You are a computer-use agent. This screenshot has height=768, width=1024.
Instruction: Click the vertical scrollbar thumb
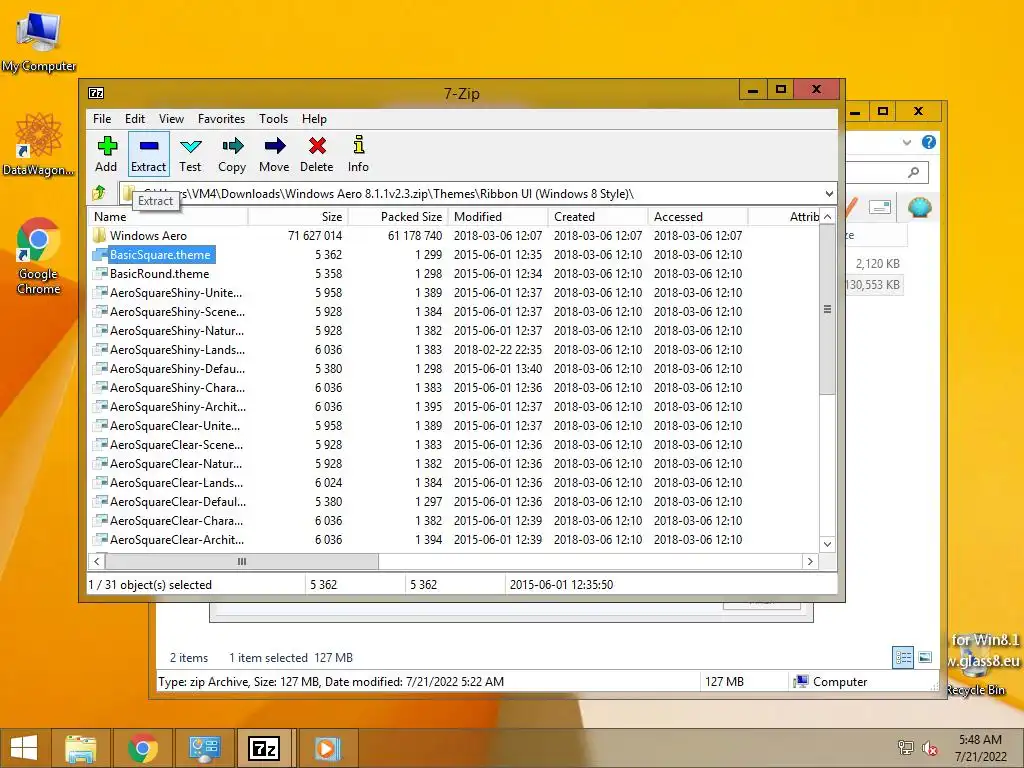click(827, 310)
